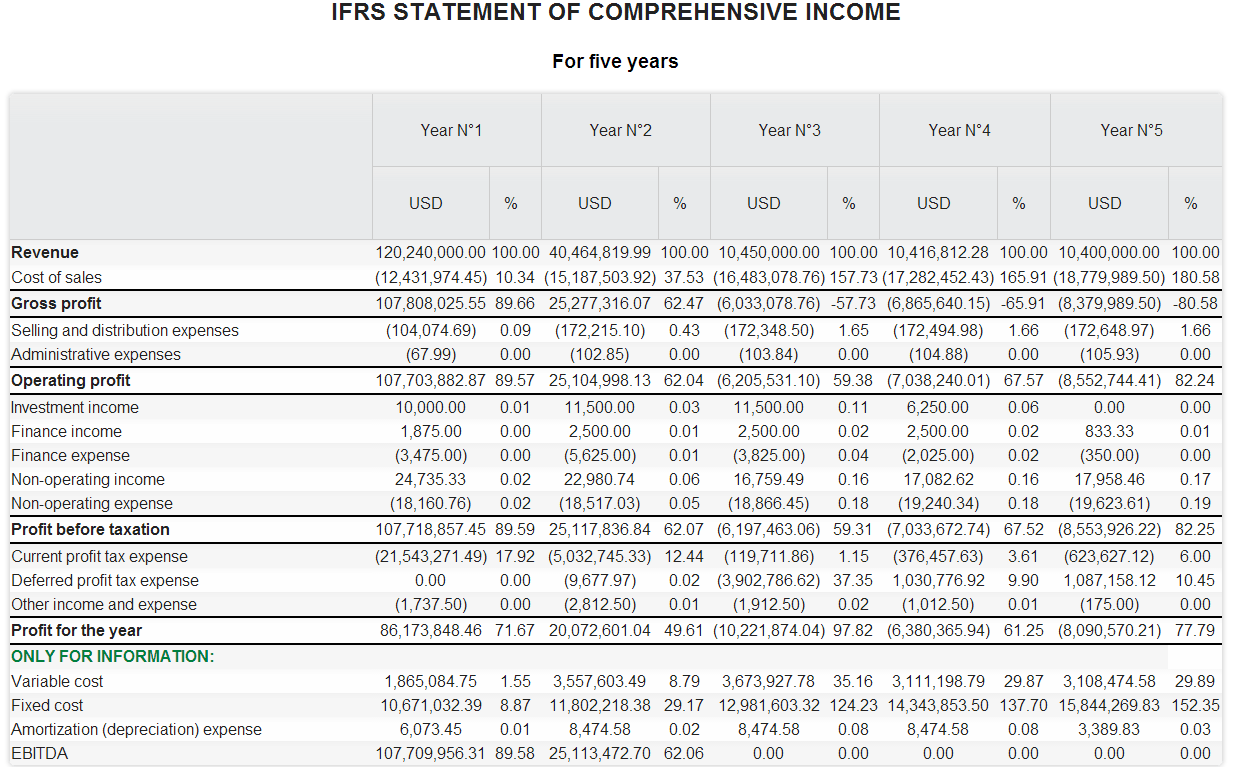
Task: Select the Operating profit row label
Action: coord(71,380)
